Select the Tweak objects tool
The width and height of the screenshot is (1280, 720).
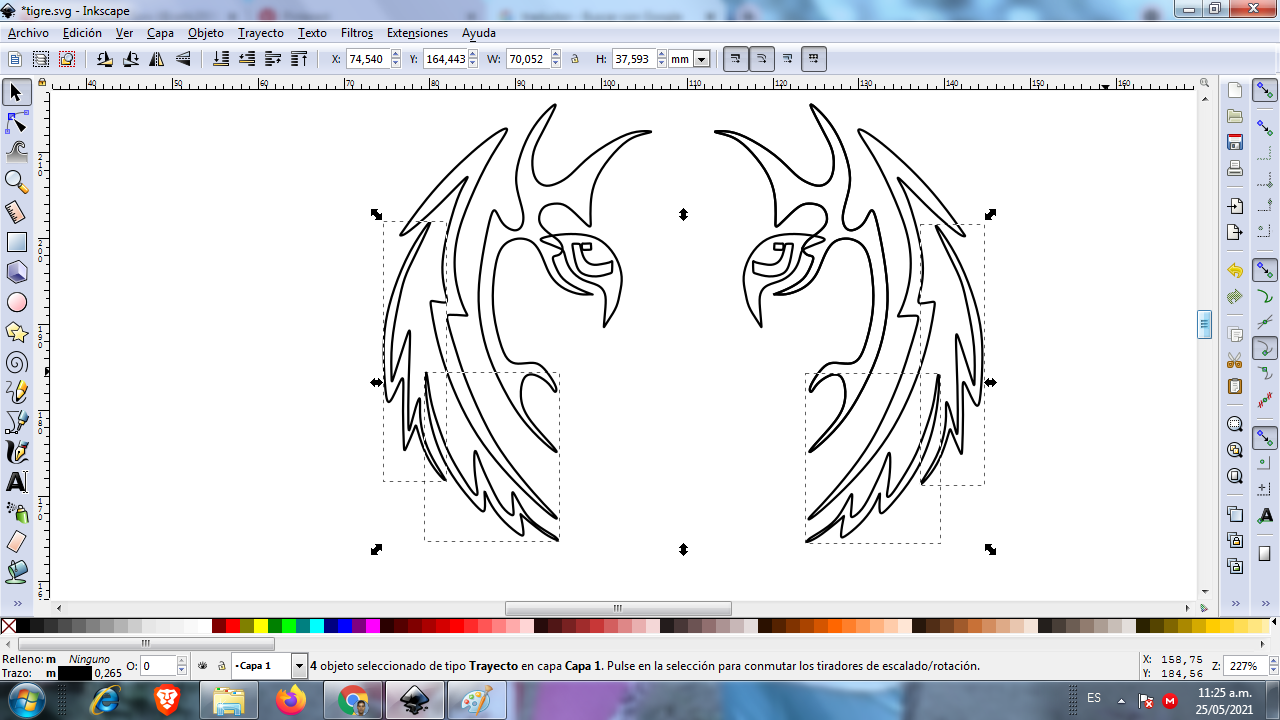pos(16,152)
